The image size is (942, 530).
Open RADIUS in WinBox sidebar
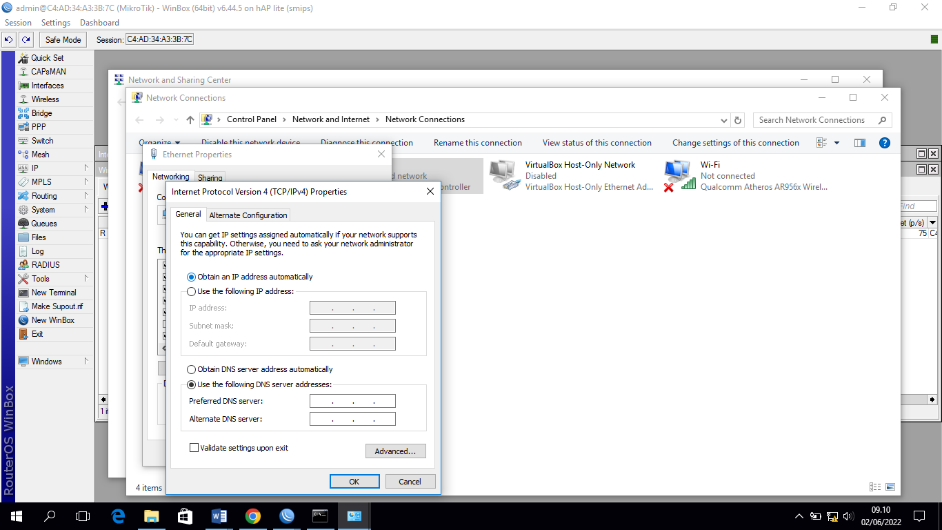pyautogui.click(x=46, y=265)
